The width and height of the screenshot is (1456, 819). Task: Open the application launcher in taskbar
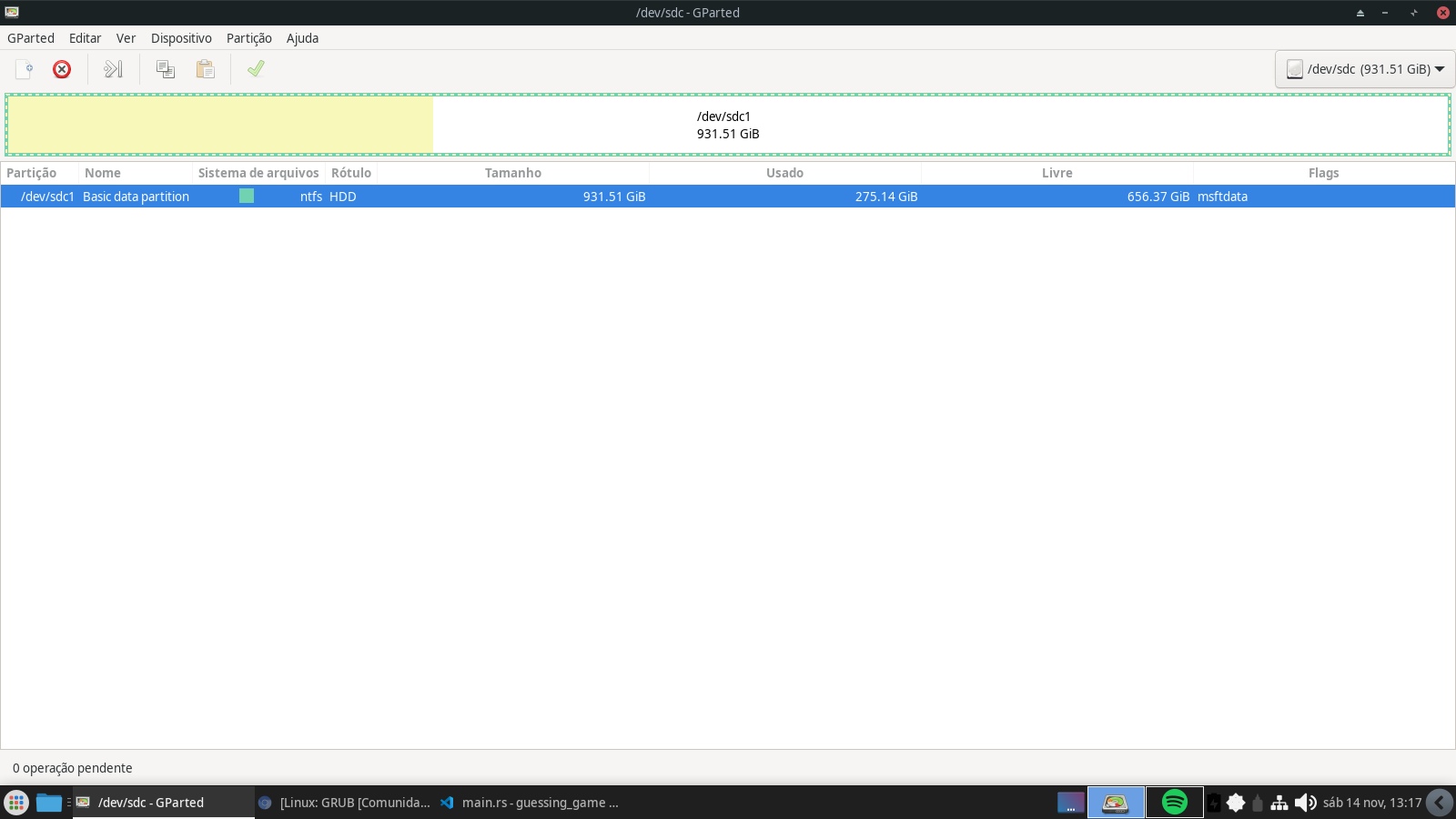pos(16,803)
